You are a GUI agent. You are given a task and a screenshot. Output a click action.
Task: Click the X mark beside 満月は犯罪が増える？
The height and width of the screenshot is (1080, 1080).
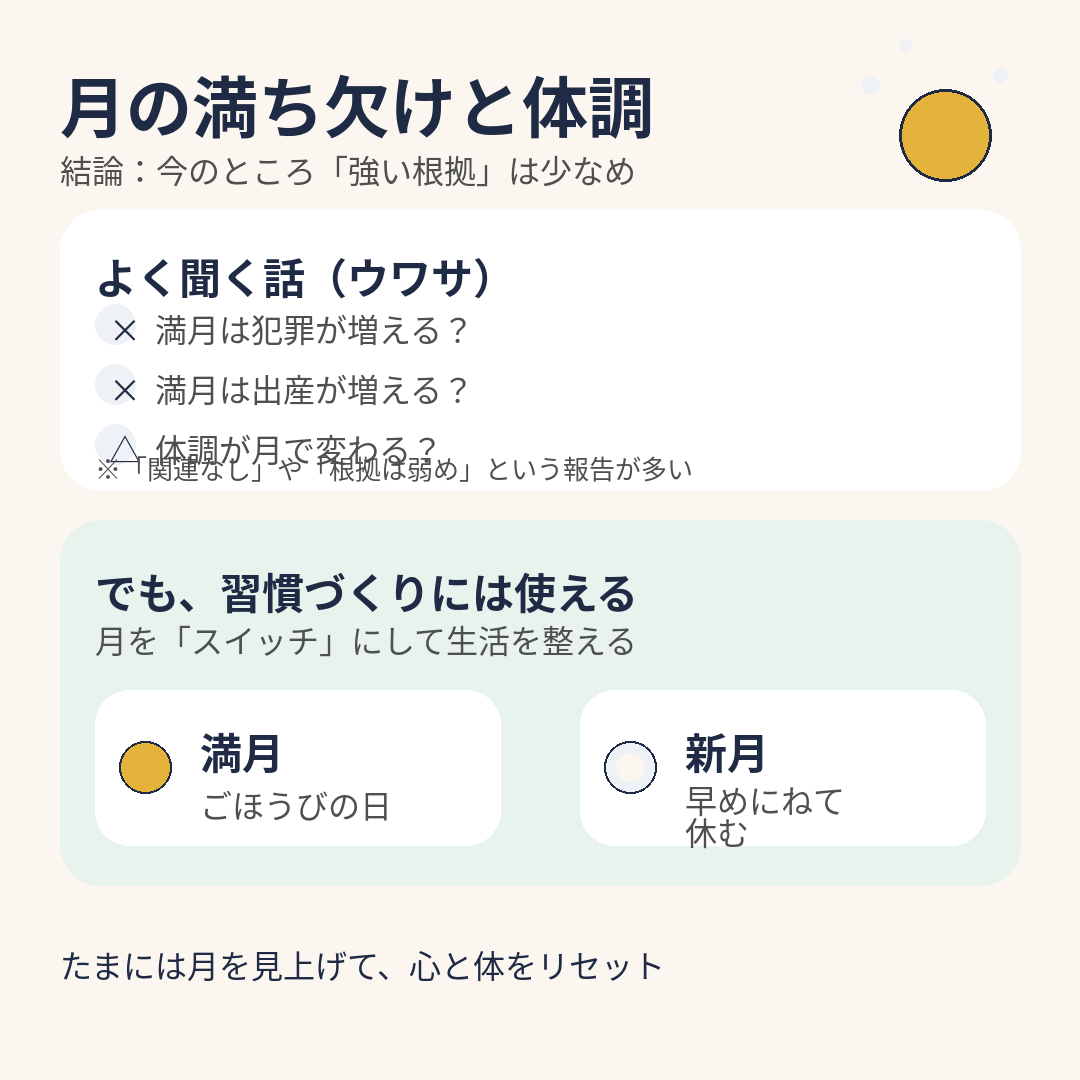(x=124, y=330)
